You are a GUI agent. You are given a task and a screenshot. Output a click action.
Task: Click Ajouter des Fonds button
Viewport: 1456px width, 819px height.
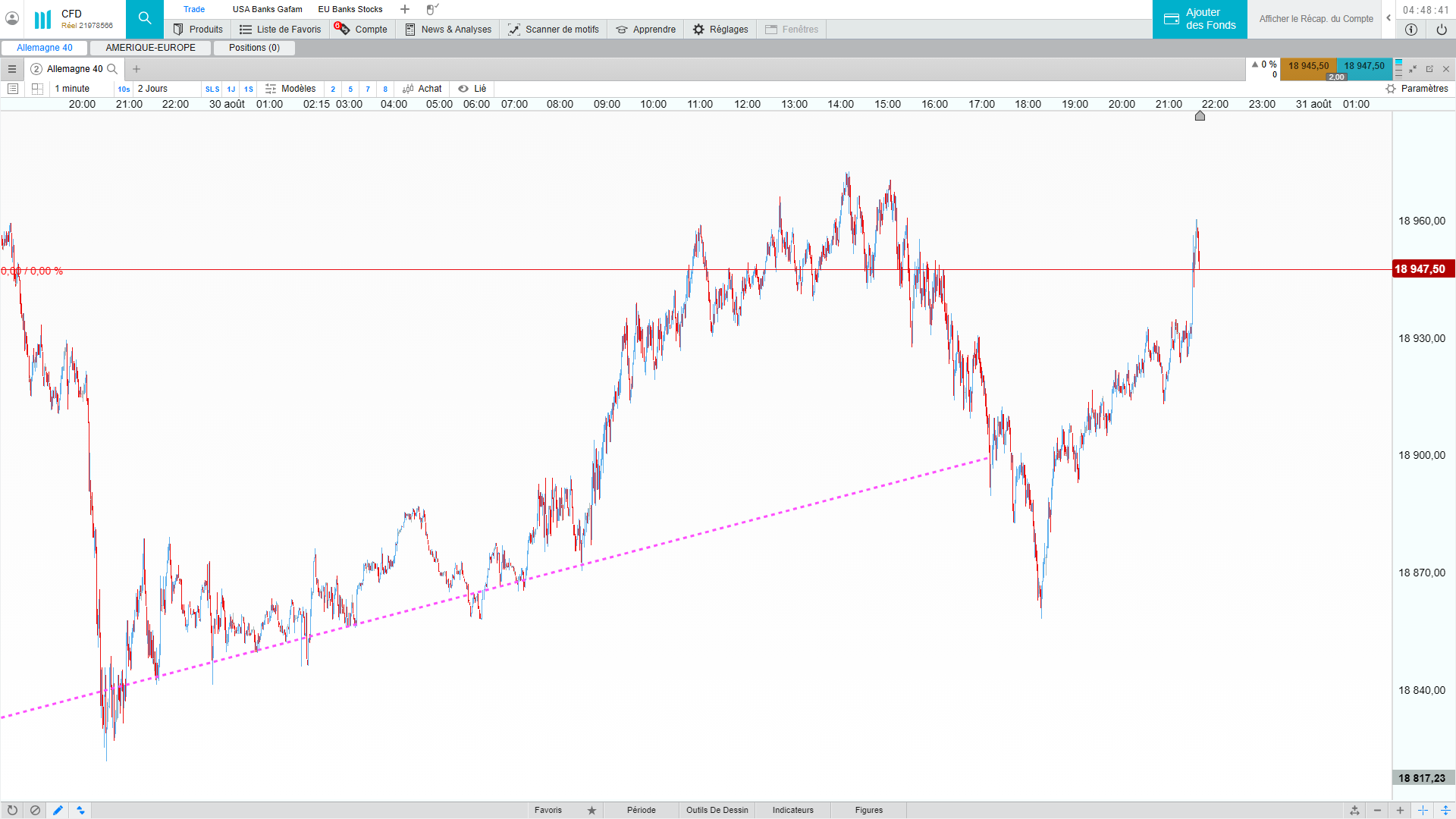pyautogui.click(x=1200, y=19)
